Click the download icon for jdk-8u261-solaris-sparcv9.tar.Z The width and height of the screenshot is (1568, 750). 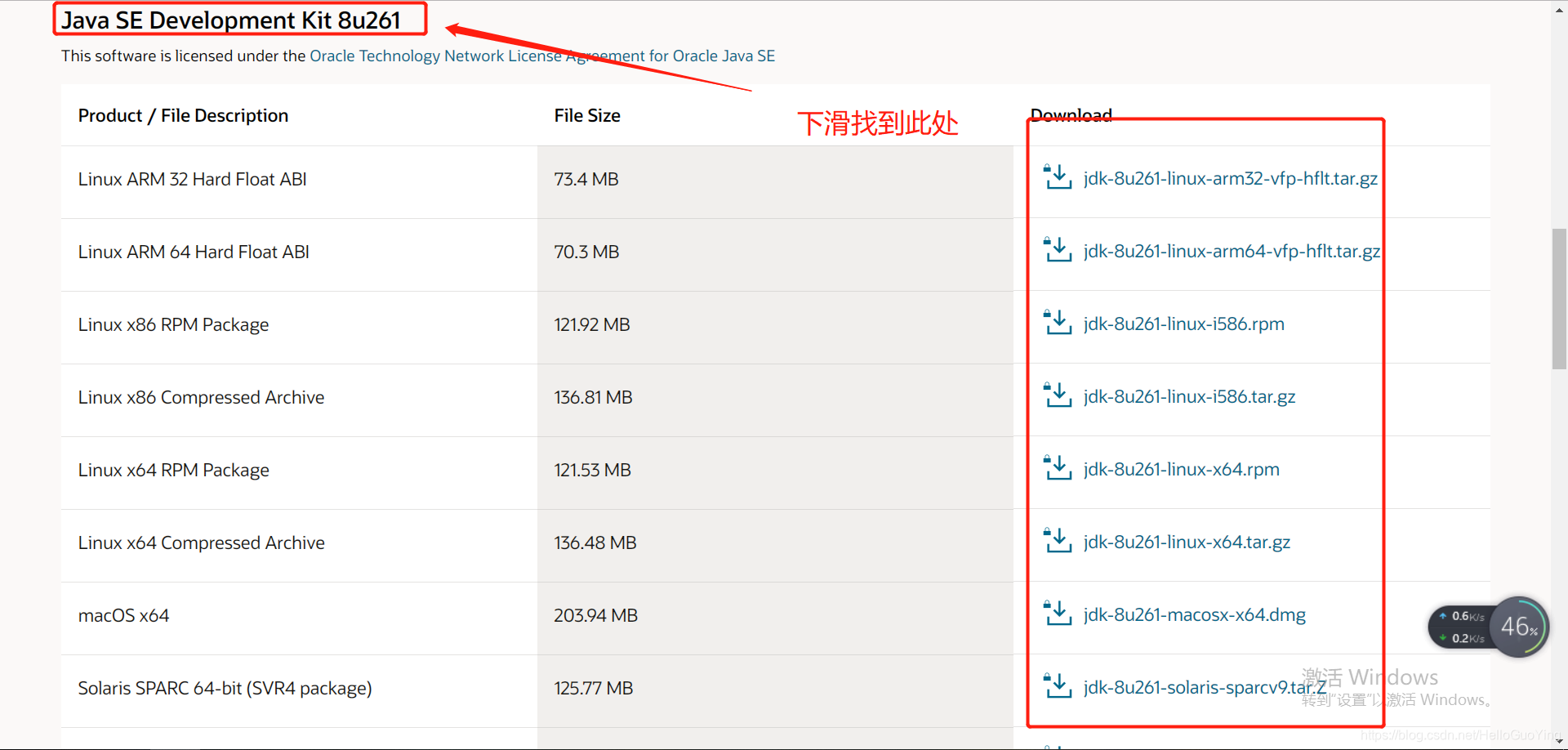pos(1058,685)
